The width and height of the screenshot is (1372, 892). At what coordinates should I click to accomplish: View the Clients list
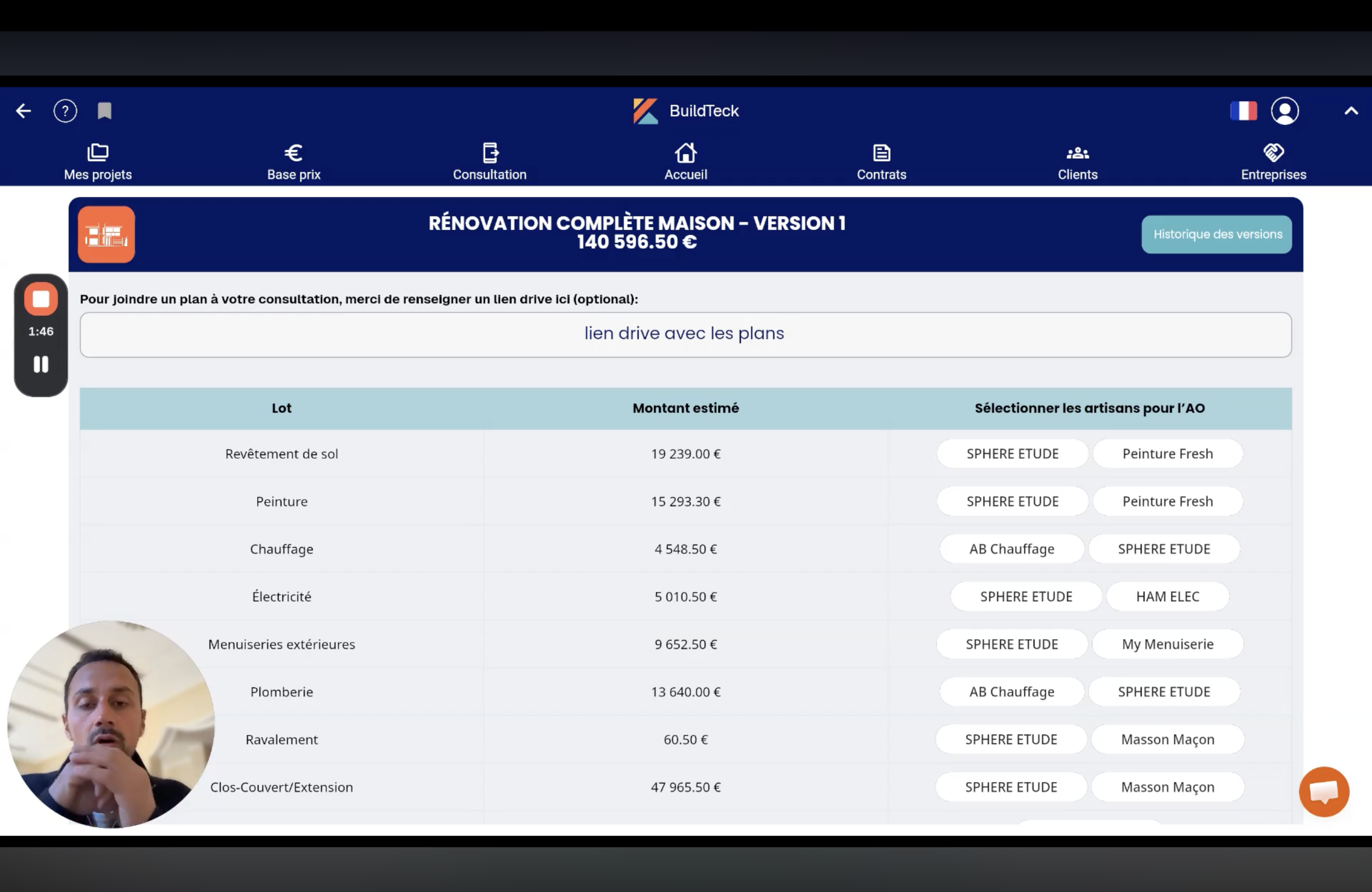(1077, 161)
